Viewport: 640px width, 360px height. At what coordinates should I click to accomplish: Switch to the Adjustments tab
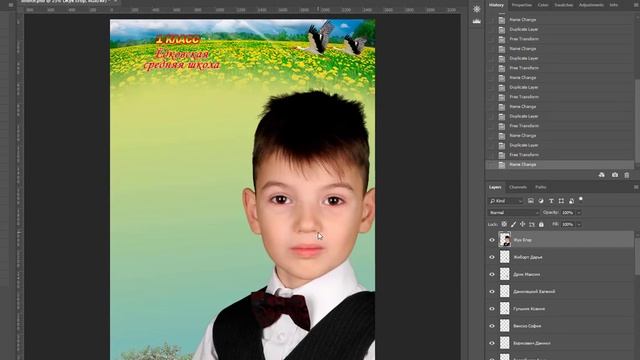(x=591, y=5)
